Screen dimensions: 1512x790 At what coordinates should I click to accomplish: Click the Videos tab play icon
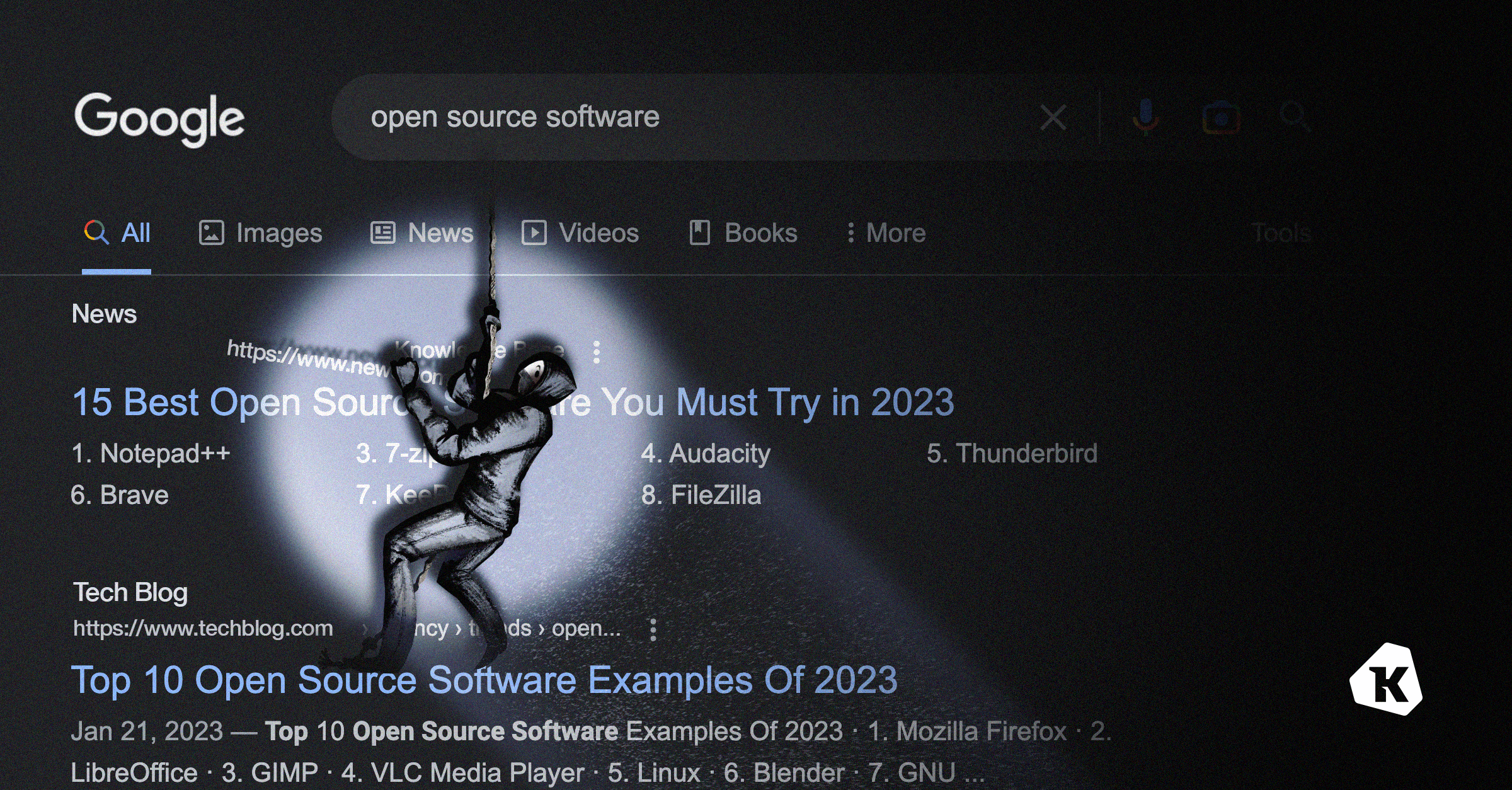pyautogui.click(x=534, y=232)
